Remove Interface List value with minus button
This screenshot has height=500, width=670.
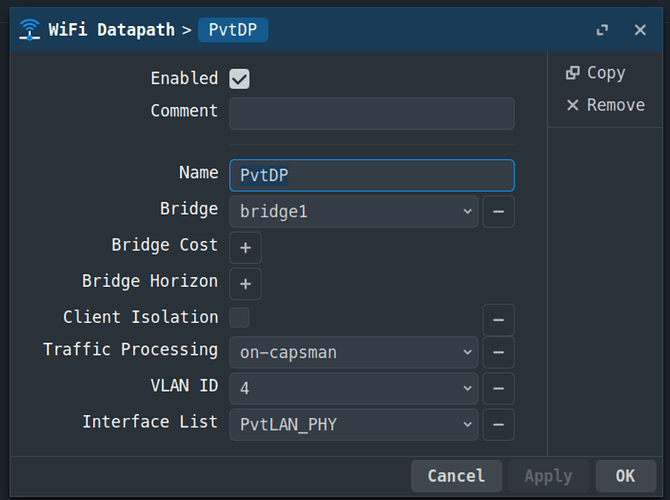tap(498, 424)
